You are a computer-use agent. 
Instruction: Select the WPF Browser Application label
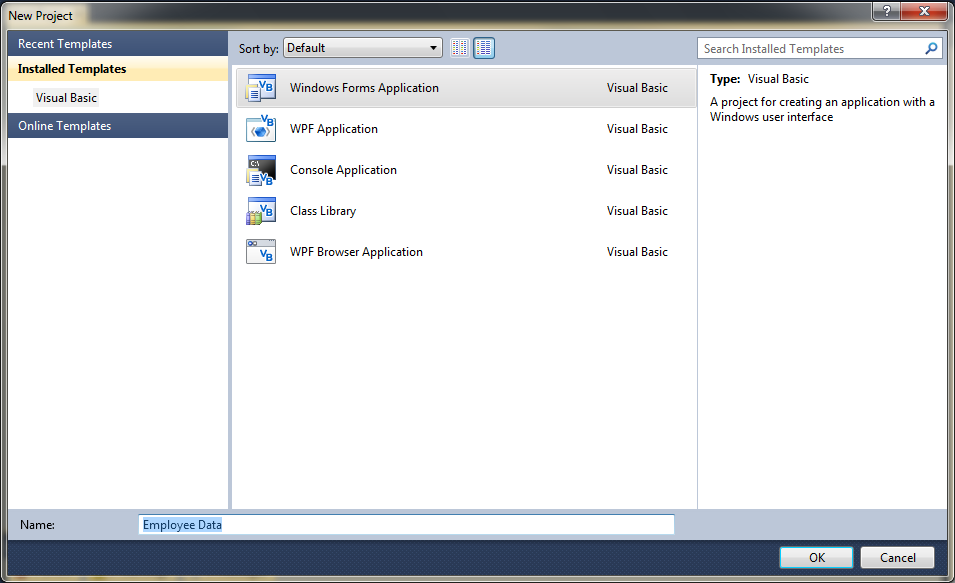pyautogui.click(x=356, y=252)
